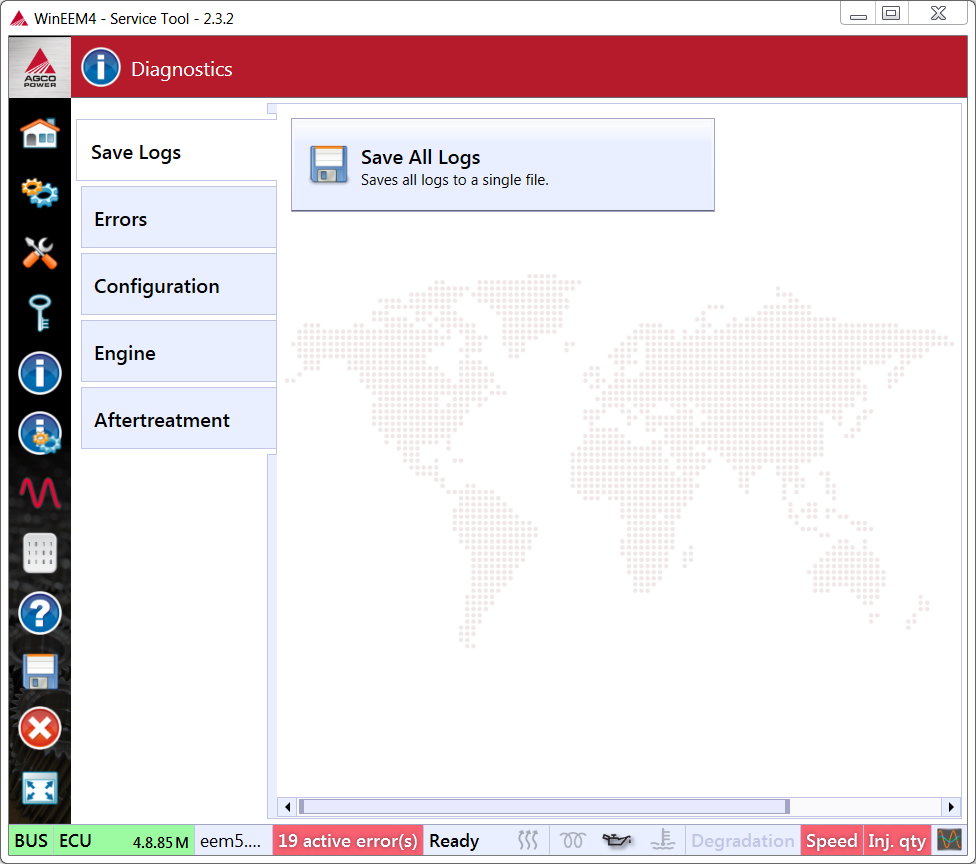Viewport: 976px width, 864px height.
Task: Click the 19 active error(s) indicator
Action: pos(347,841)
